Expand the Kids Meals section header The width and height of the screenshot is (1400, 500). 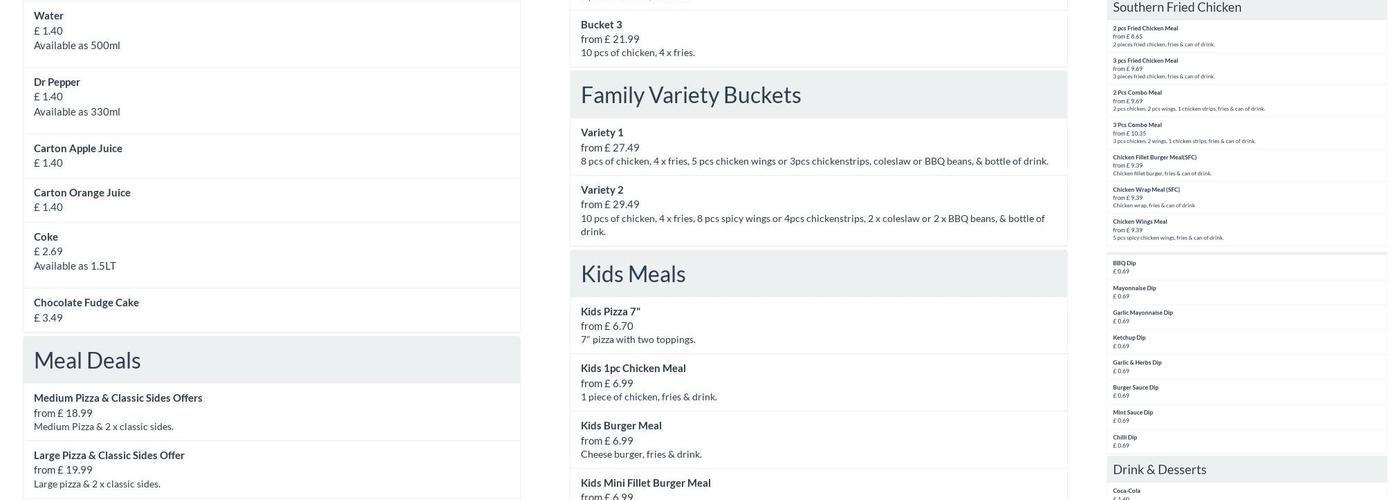[x=818, y=274]
